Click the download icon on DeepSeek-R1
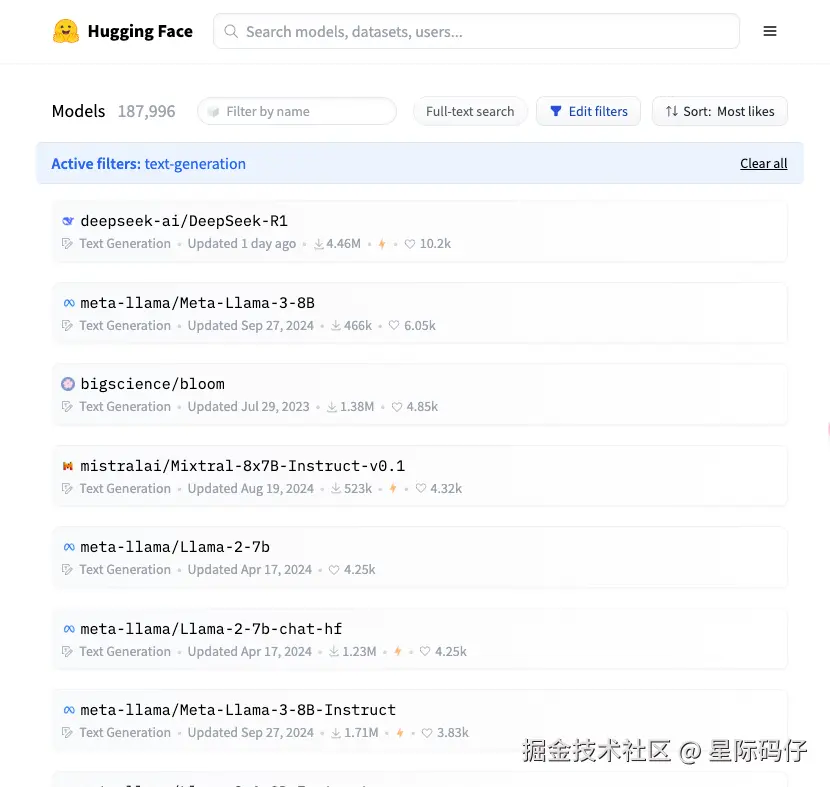This screenshot has width=830, height=787. coord(319,244)
